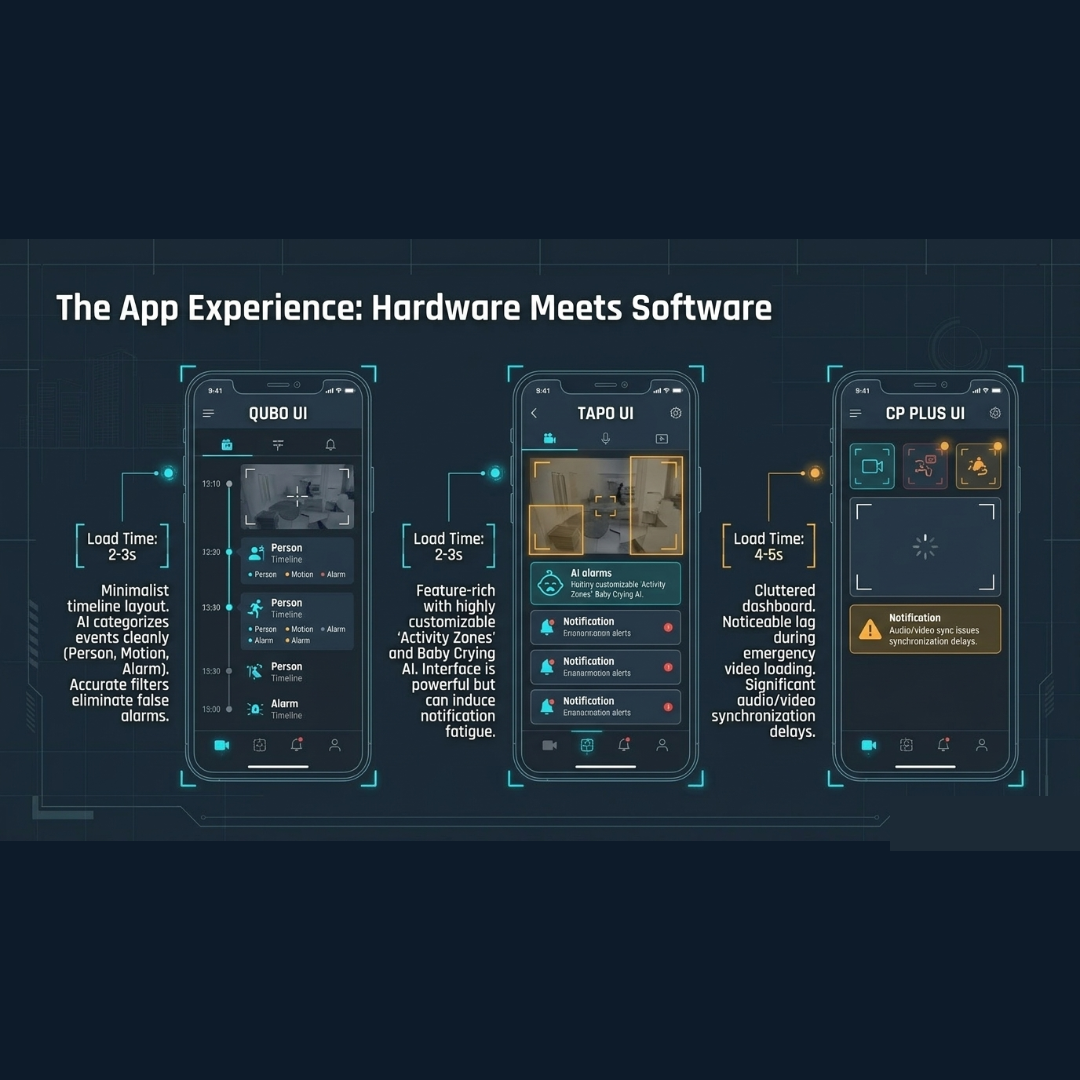Click the running person icon at 13:30

tap(256, 608)
